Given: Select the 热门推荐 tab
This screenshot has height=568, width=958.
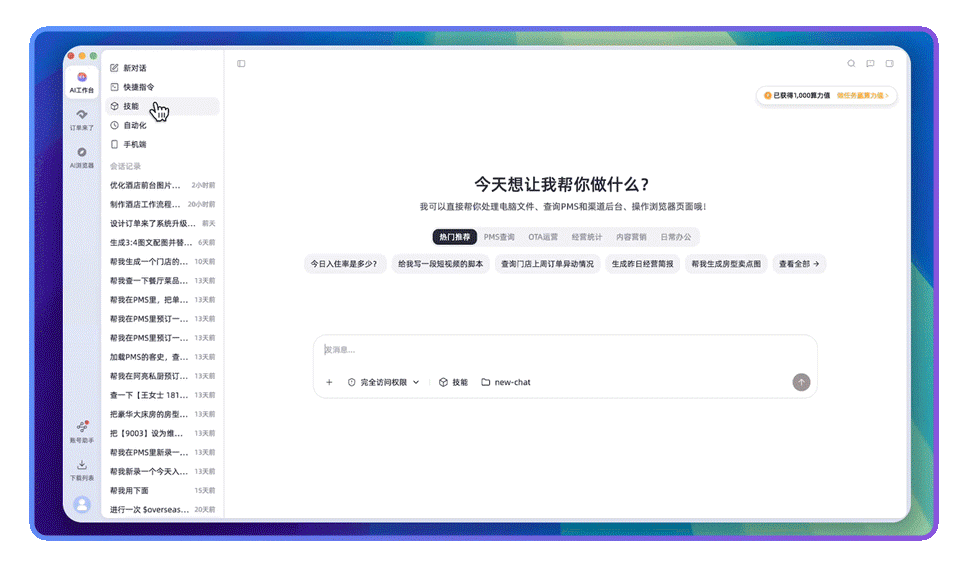Looking at the screenshot, I should (x=455, y=237).
